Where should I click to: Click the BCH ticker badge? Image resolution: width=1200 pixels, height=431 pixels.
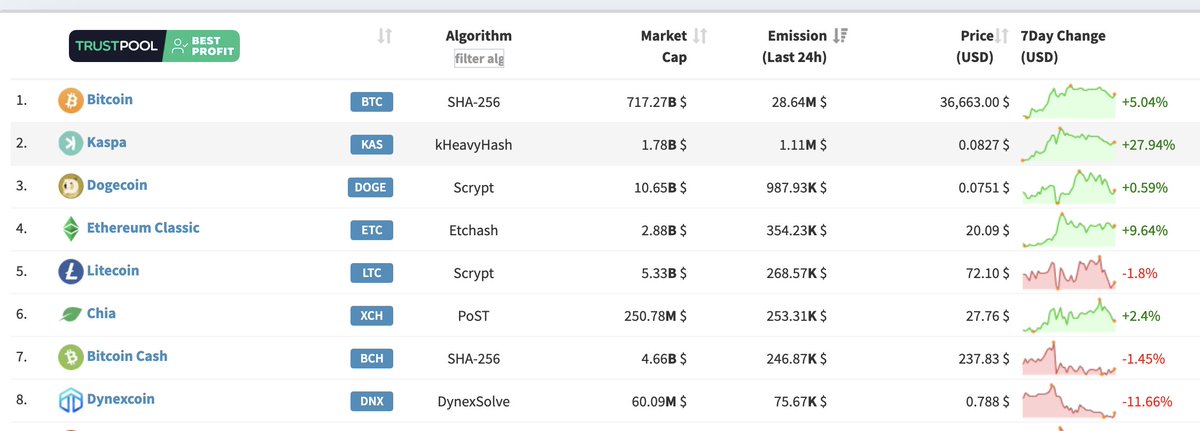click(x=372, y=358)
